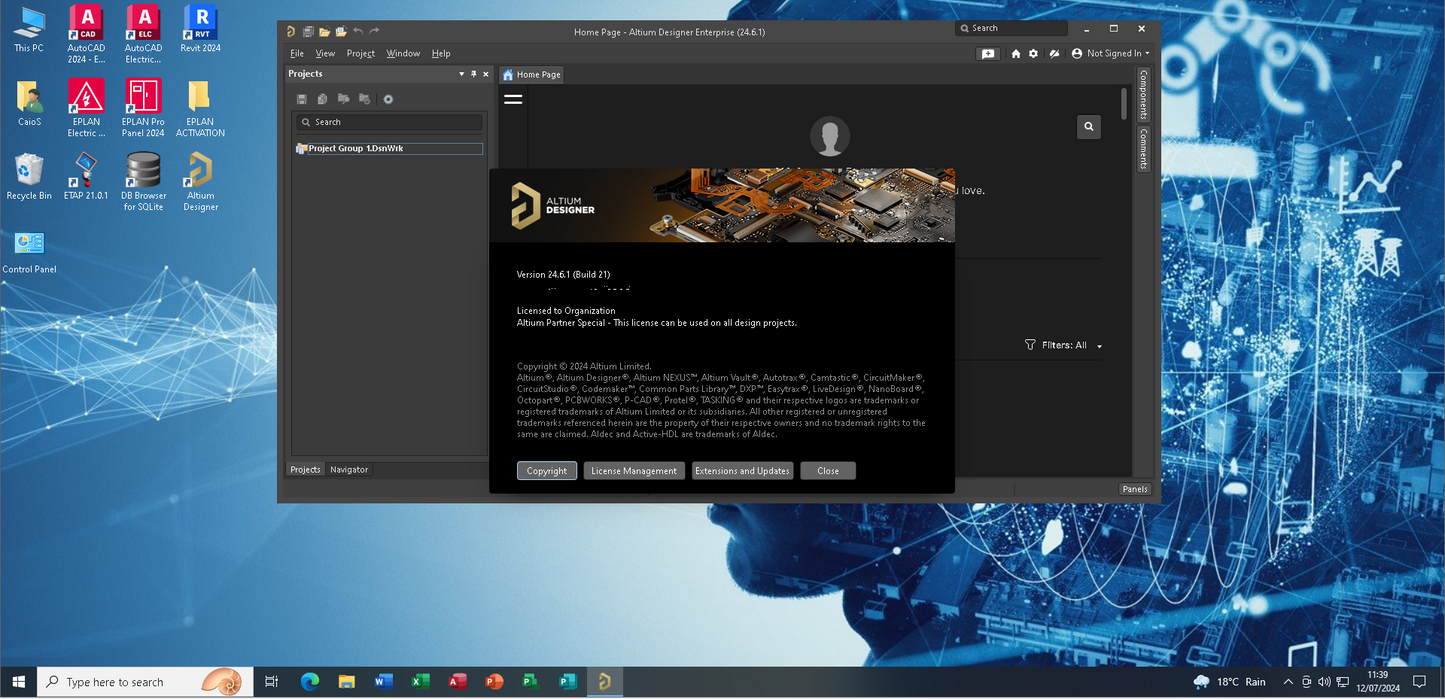Click Microsoft Edge on the taskbar

(309, 682)
